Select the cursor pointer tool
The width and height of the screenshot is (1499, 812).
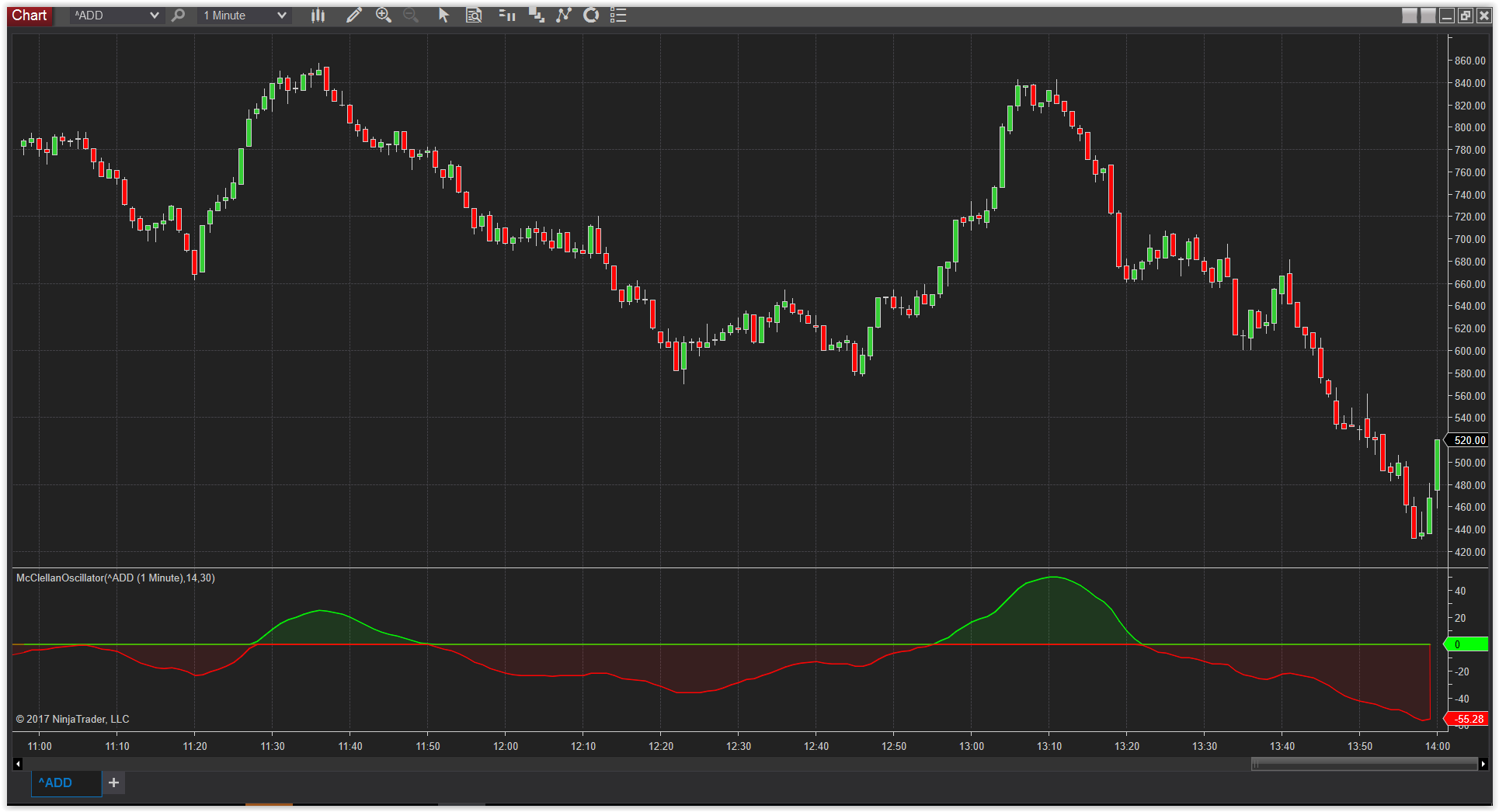pos(443,16)
